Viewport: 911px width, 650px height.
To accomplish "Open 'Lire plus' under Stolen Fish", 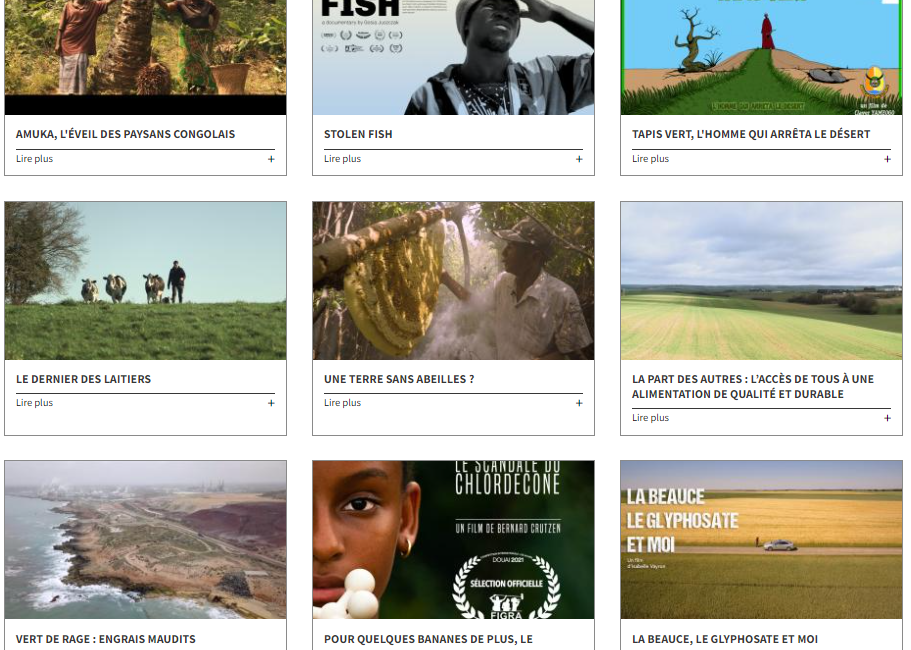I will (342, 159).
